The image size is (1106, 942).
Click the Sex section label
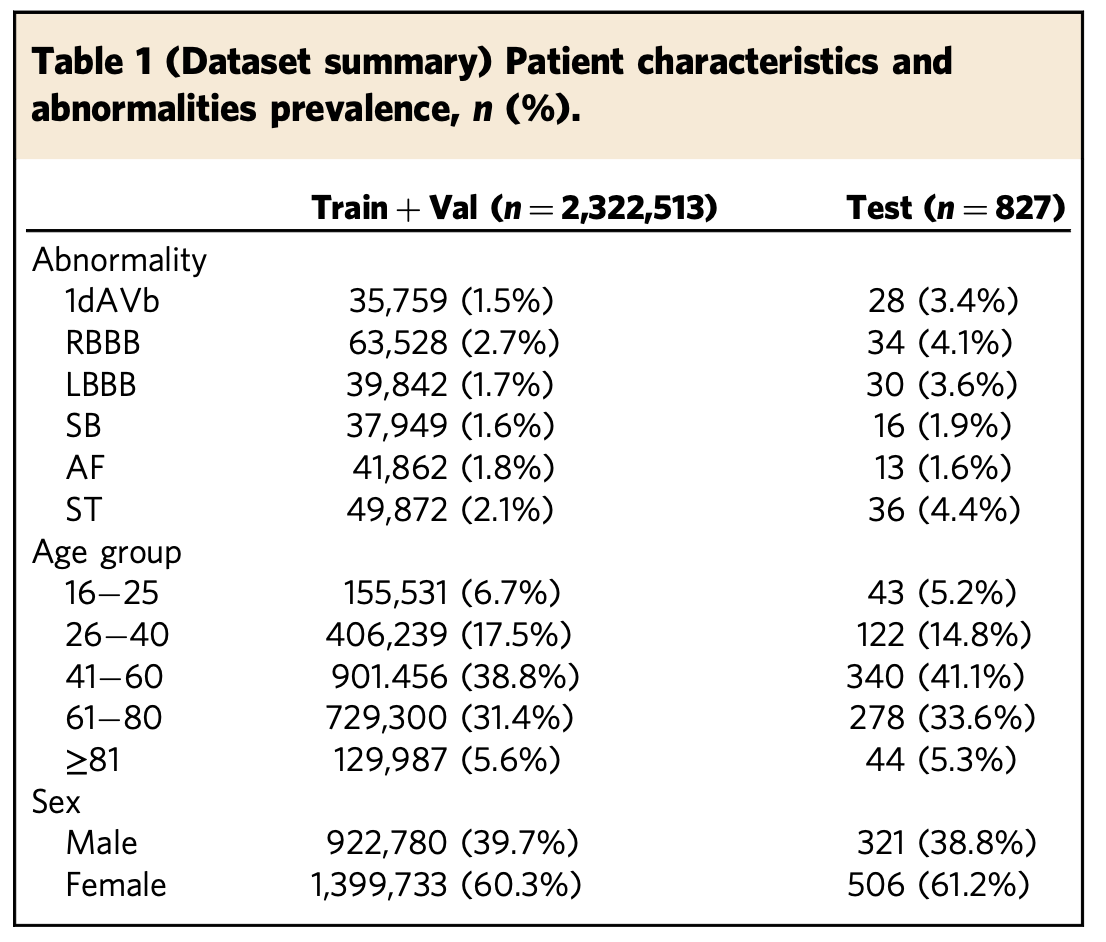(x=56, y=802)
